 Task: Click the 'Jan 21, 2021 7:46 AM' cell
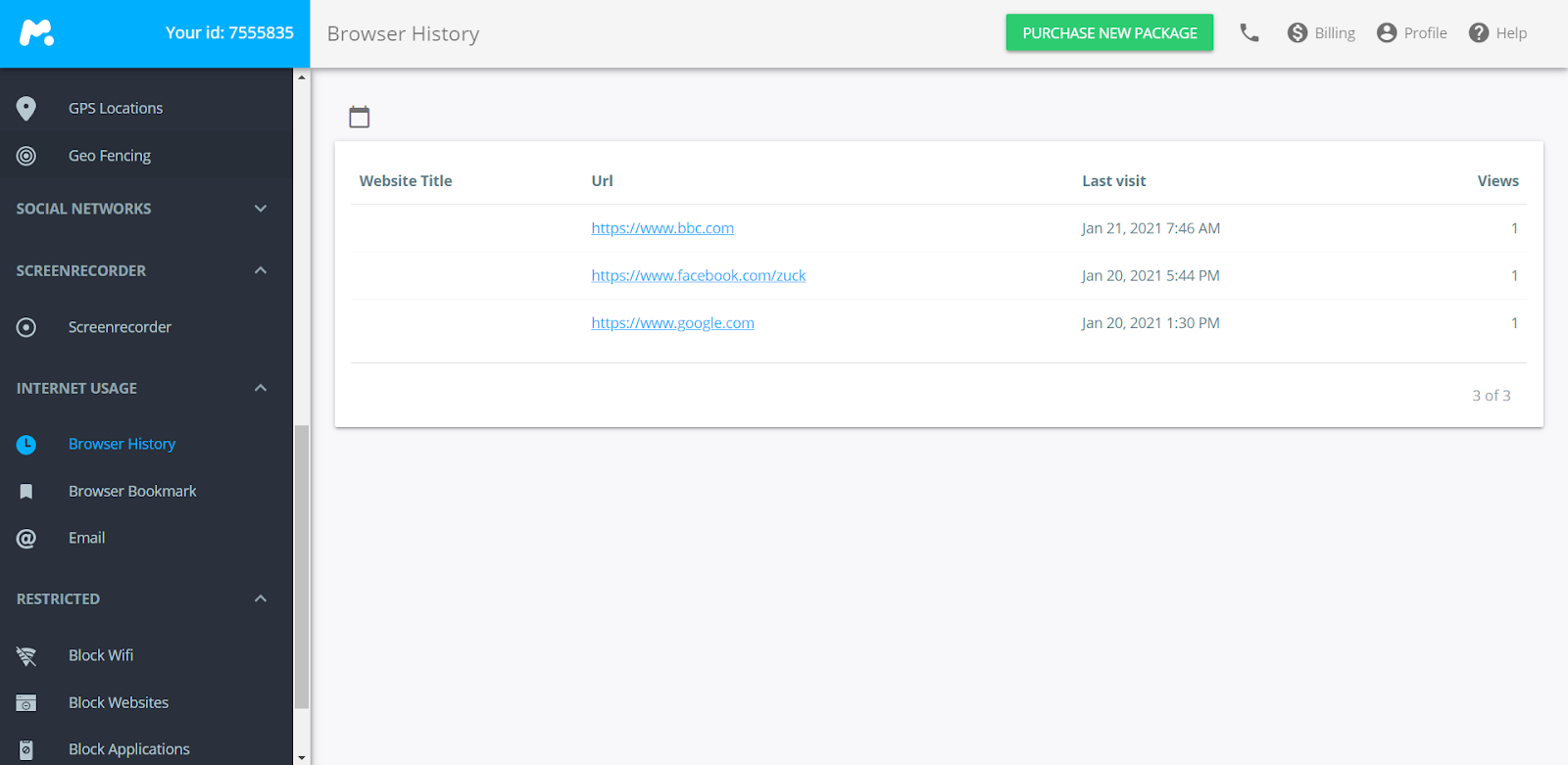click(x=1151, y=228)
